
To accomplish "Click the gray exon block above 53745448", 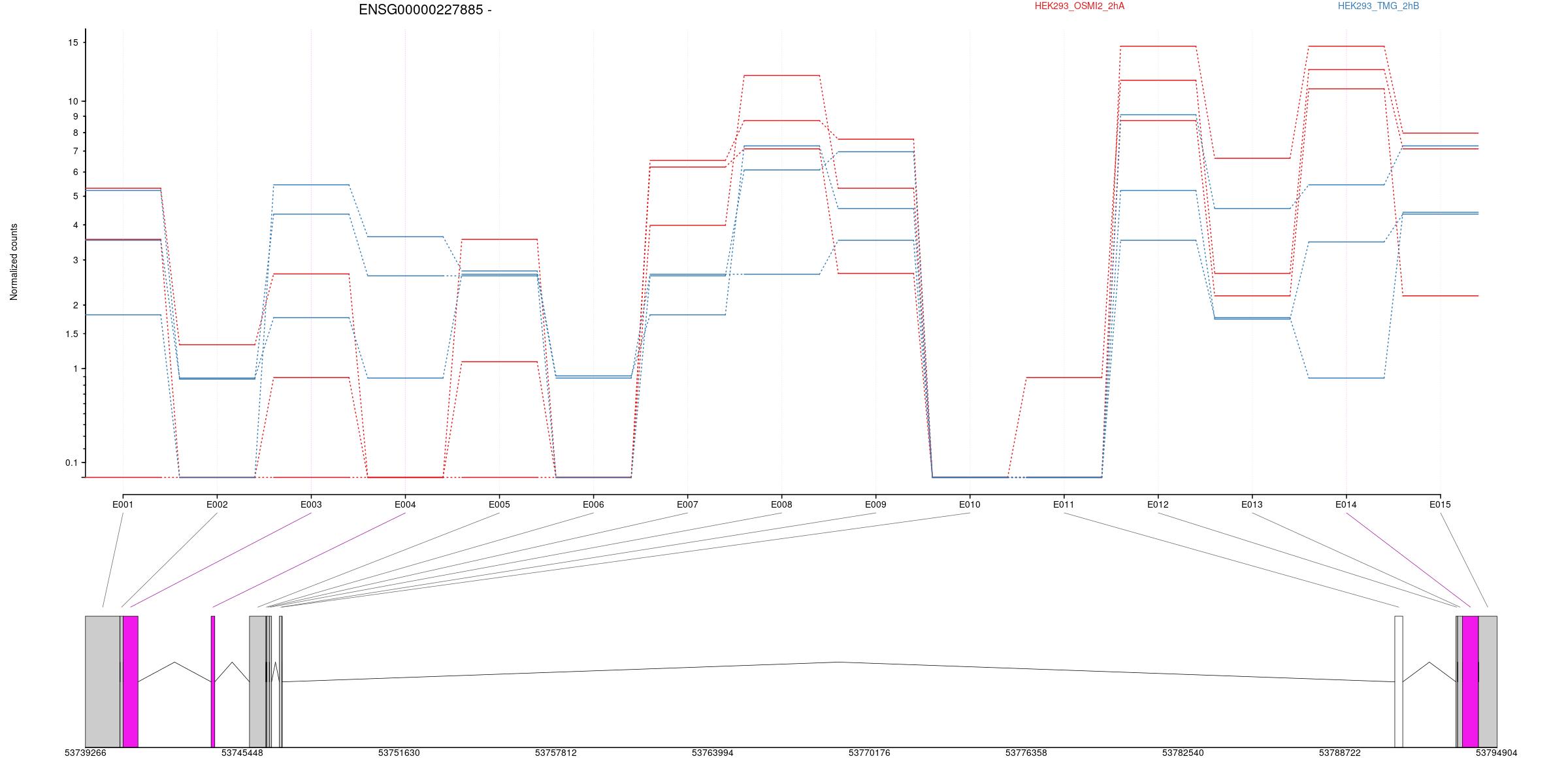I will pyautogui.click(x=257, y=681).
